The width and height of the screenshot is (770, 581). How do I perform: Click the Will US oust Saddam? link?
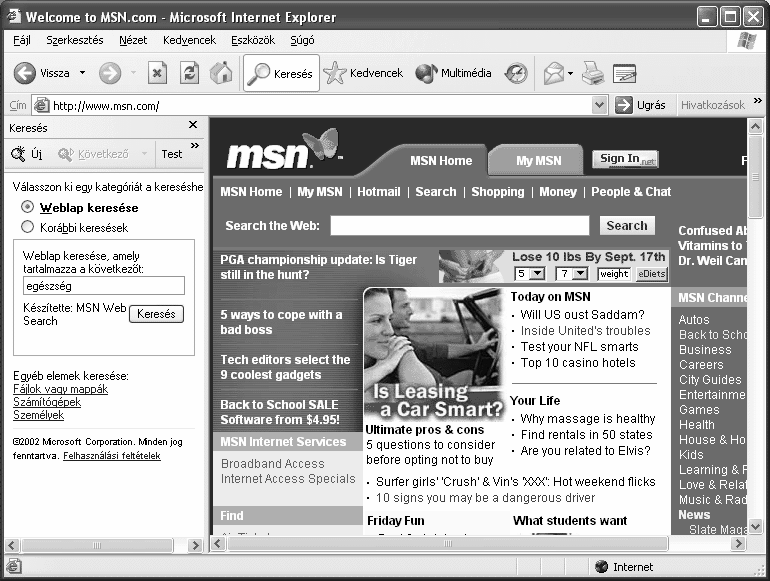pyautogui.click(x=582, y=314)
